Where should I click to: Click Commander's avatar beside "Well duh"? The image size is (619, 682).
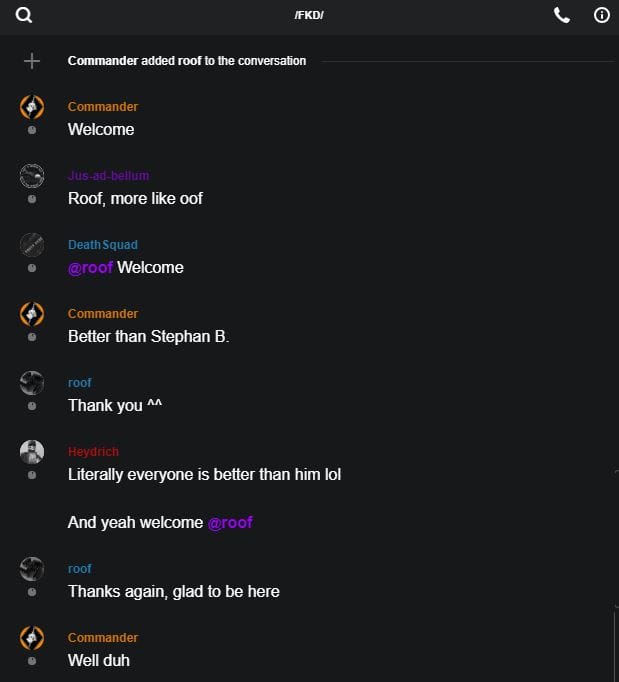point(32,638)
